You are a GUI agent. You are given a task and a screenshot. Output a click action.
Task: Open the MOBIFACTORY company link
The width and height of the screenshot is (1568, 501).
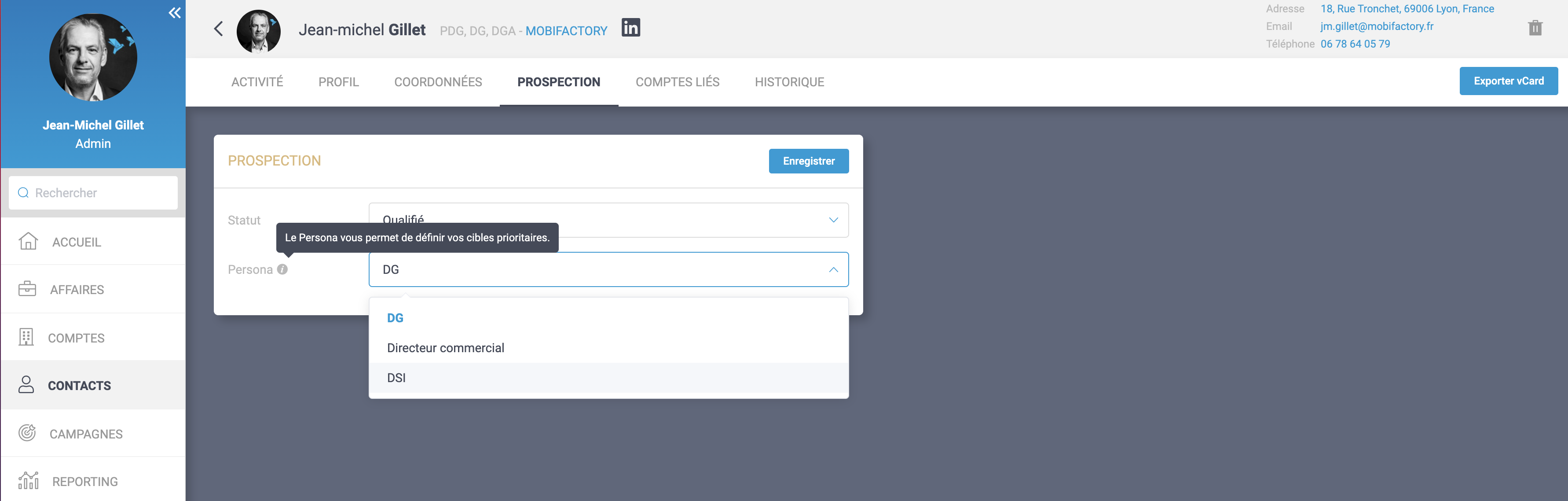tap(566, 31)
